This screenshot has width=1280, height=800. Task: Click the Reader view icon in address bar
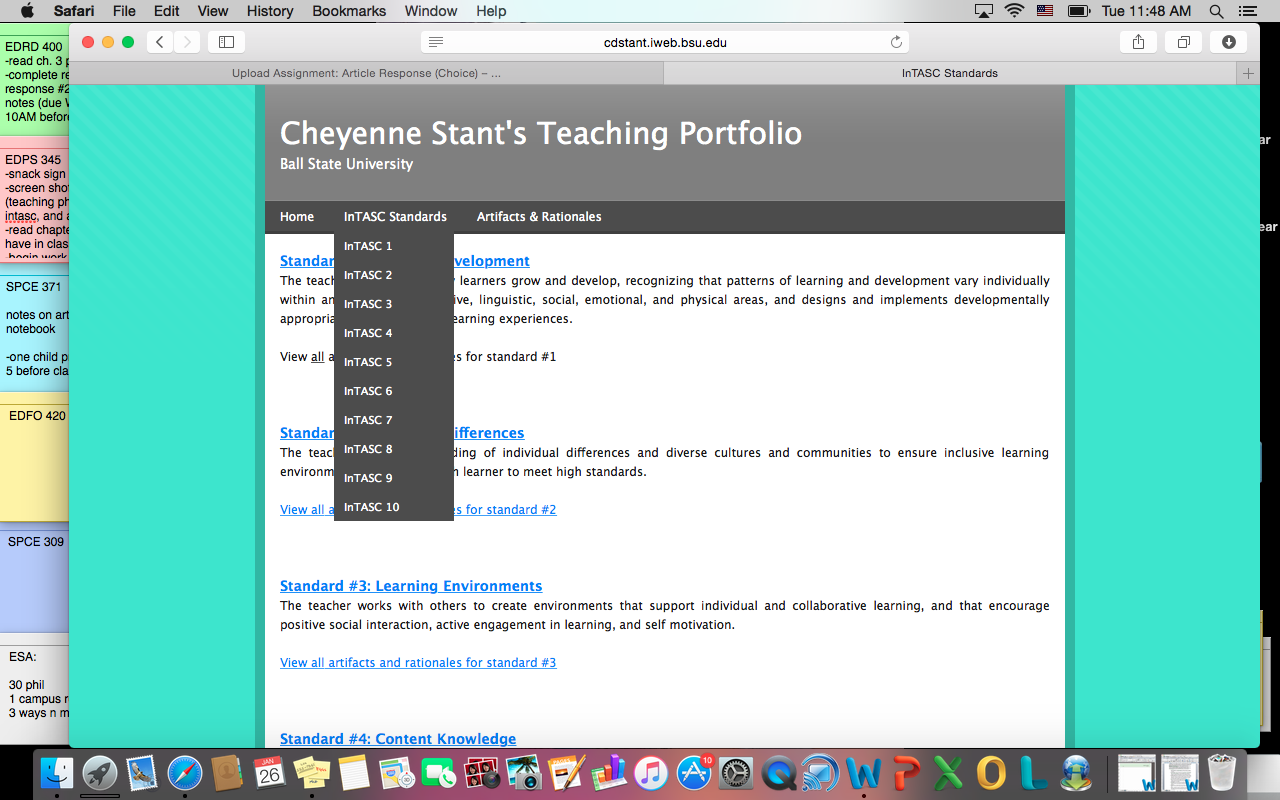click(435, 42)
